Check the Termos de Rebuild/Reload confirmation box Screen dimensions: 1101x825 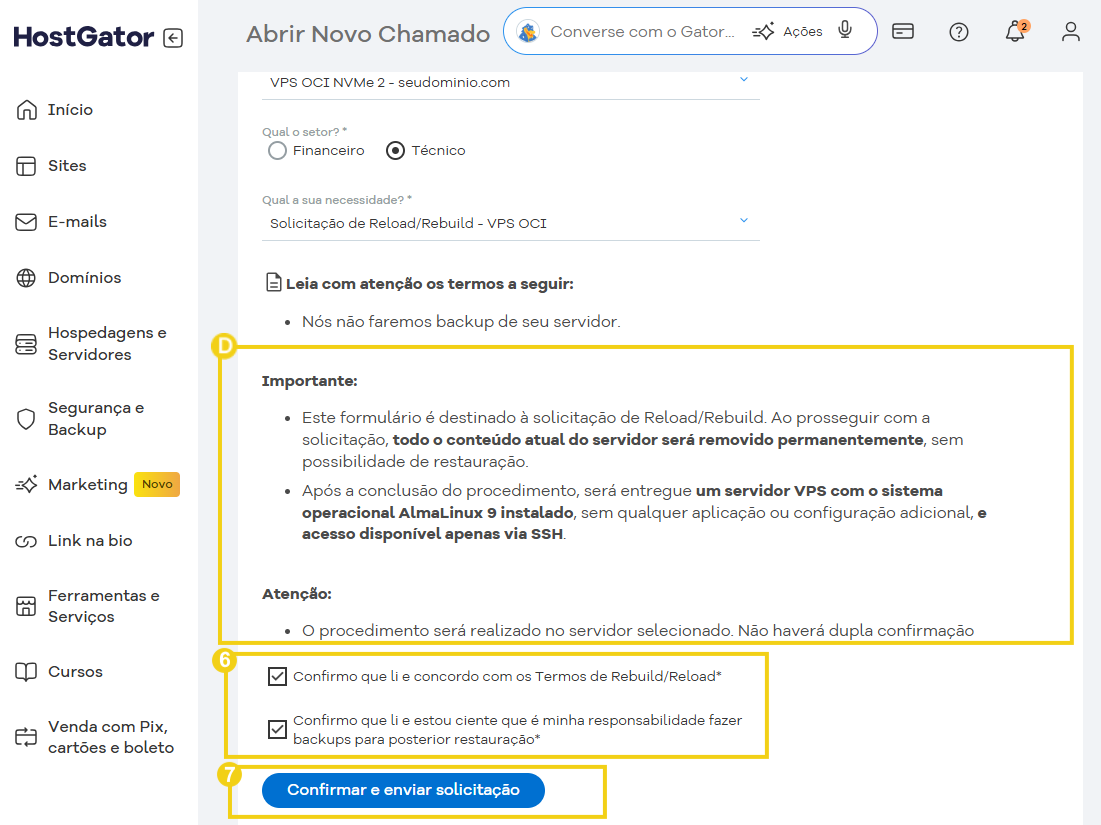point(277,676)
